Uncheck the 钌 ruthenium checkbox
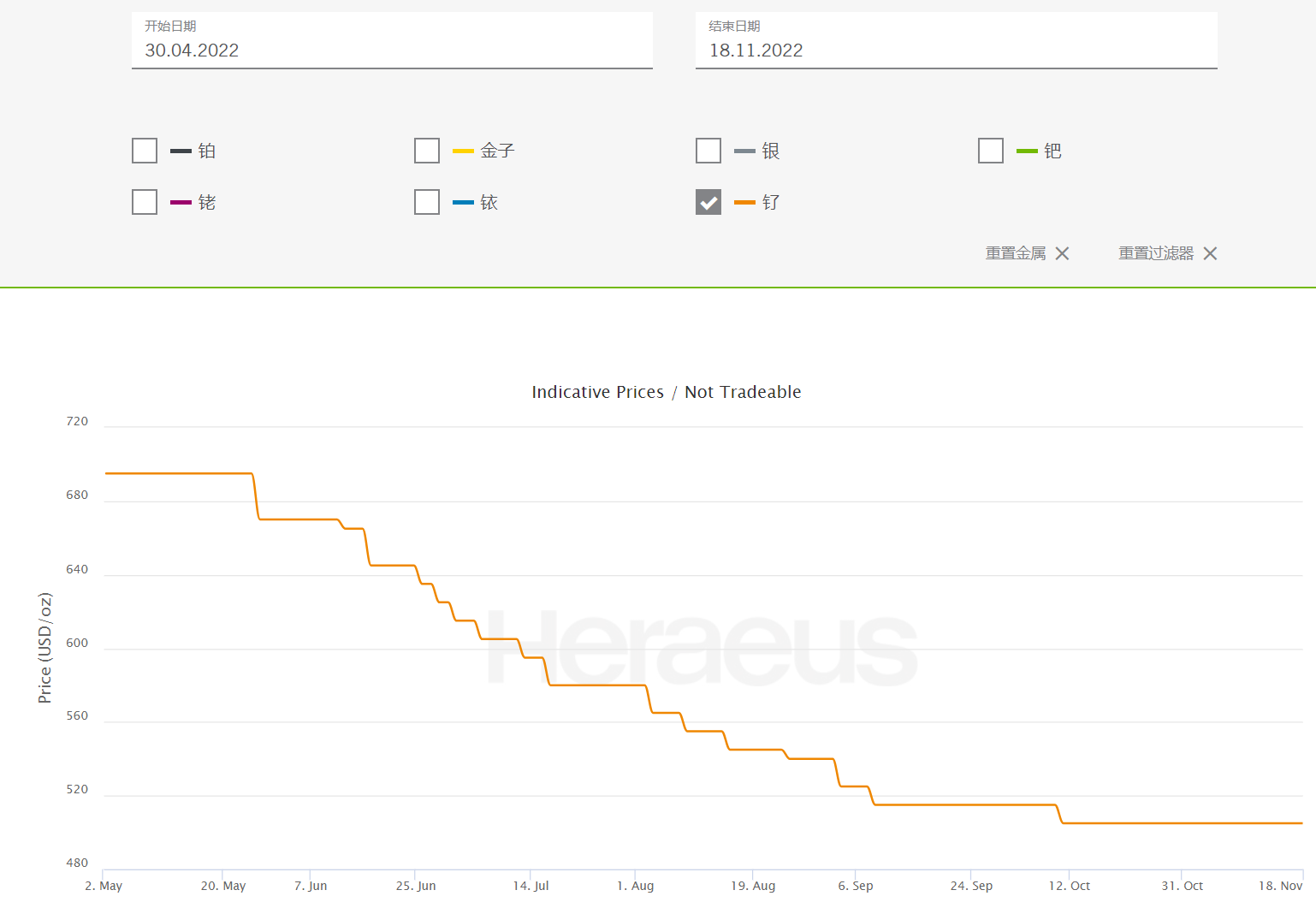1316x902 pixels. click(x=708, y=202)
